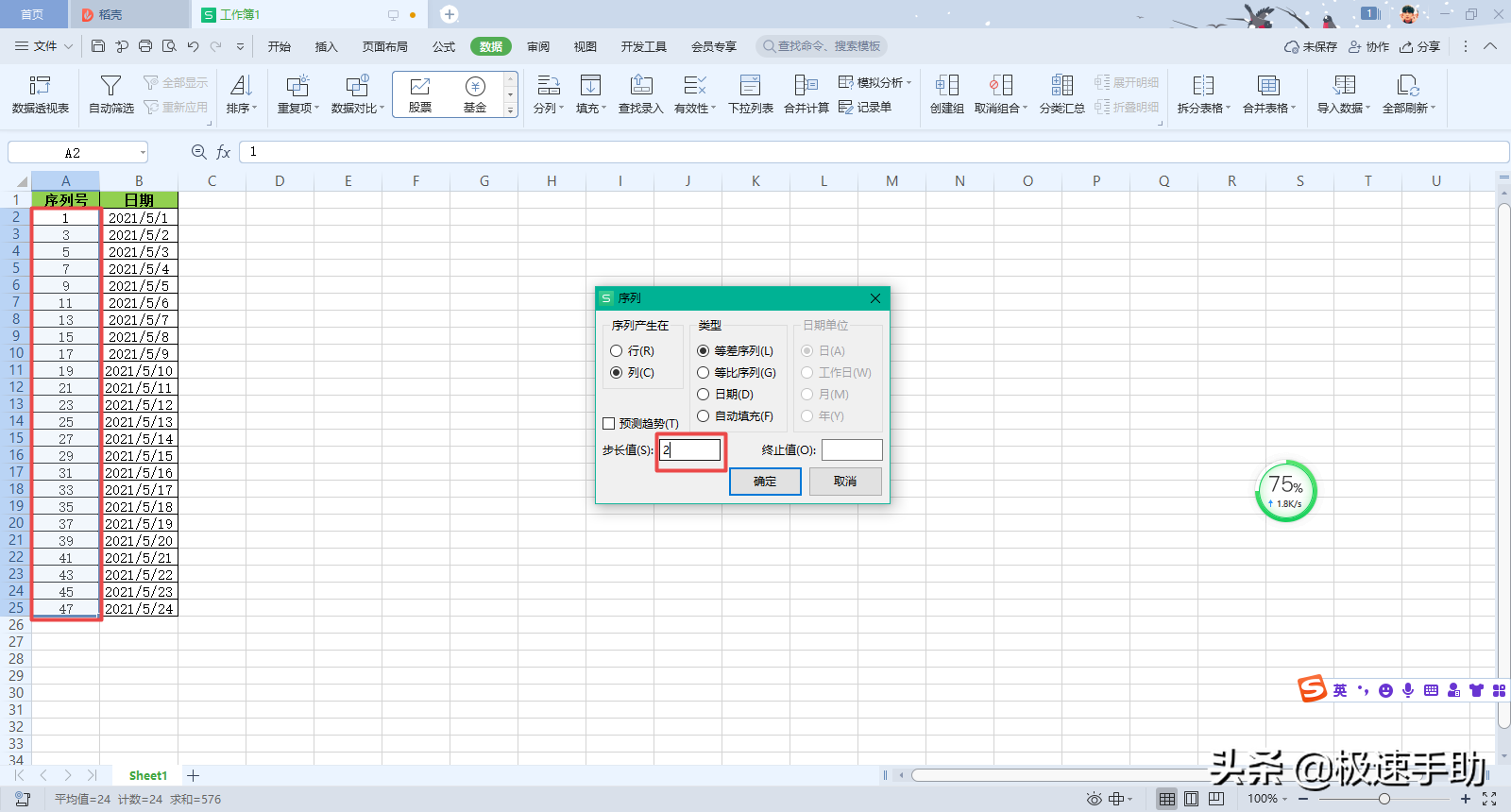Open the Name Box dropdown arrow
Viewport: 1511px width, 812px height.
143,153
